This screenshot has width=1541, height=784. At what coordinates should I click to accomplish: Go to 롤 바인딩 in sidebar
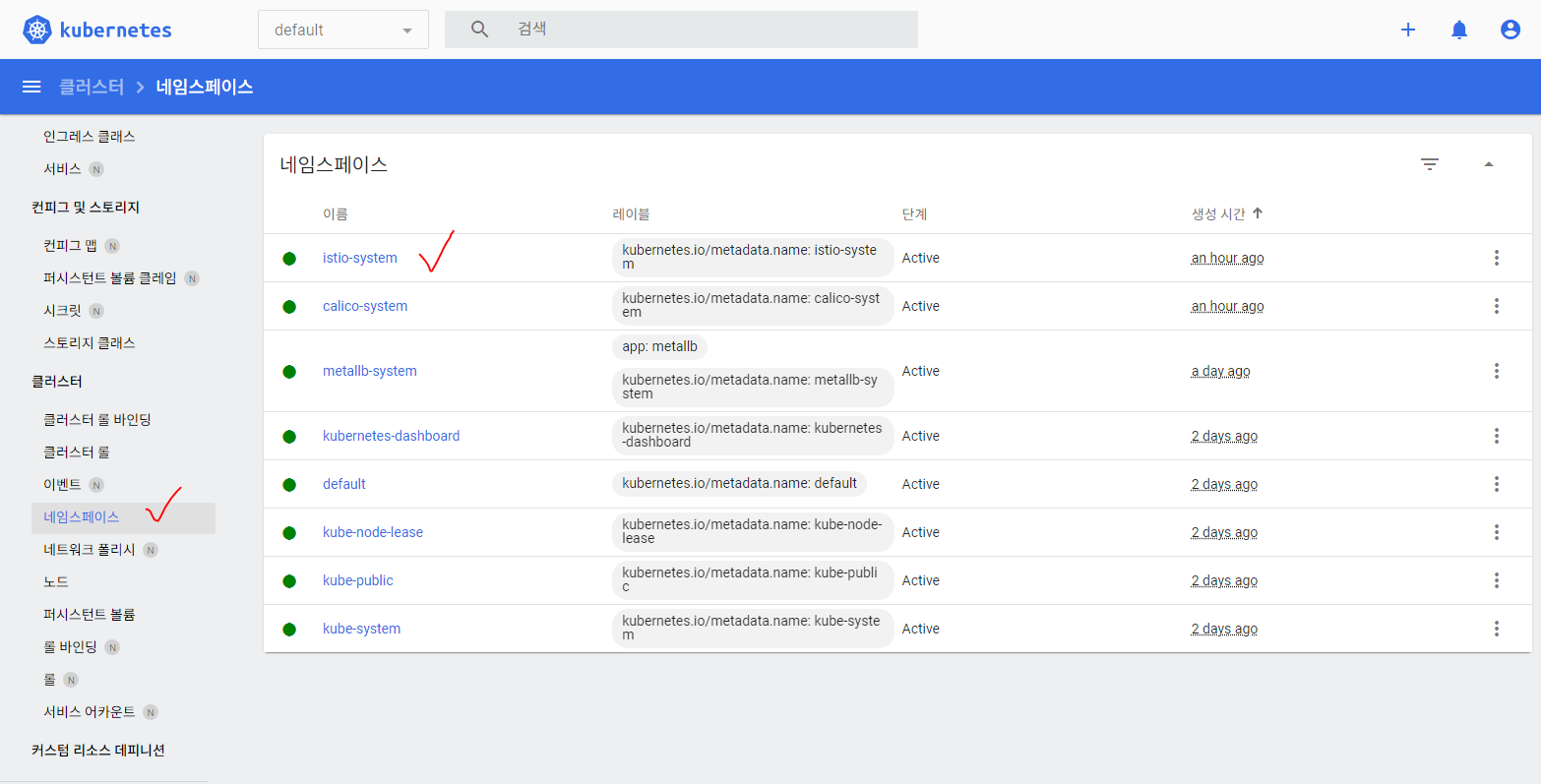tap(71, 646)
